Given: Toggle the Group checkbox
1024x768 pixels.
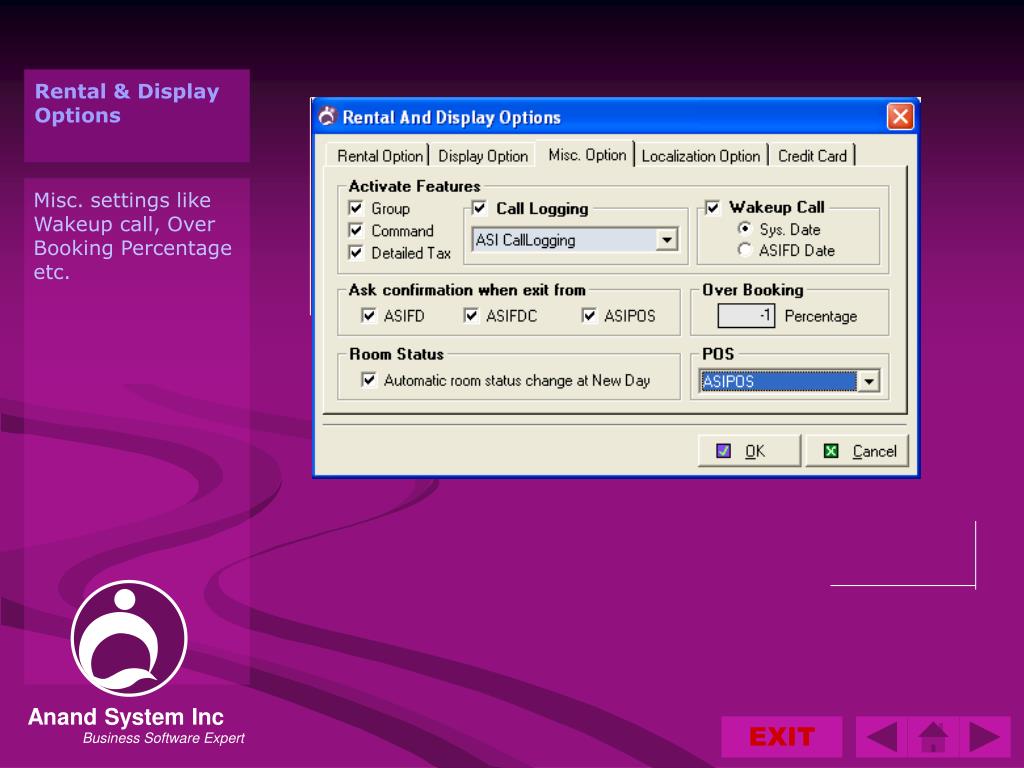Looking at the screenshot, I should [356, 208].
